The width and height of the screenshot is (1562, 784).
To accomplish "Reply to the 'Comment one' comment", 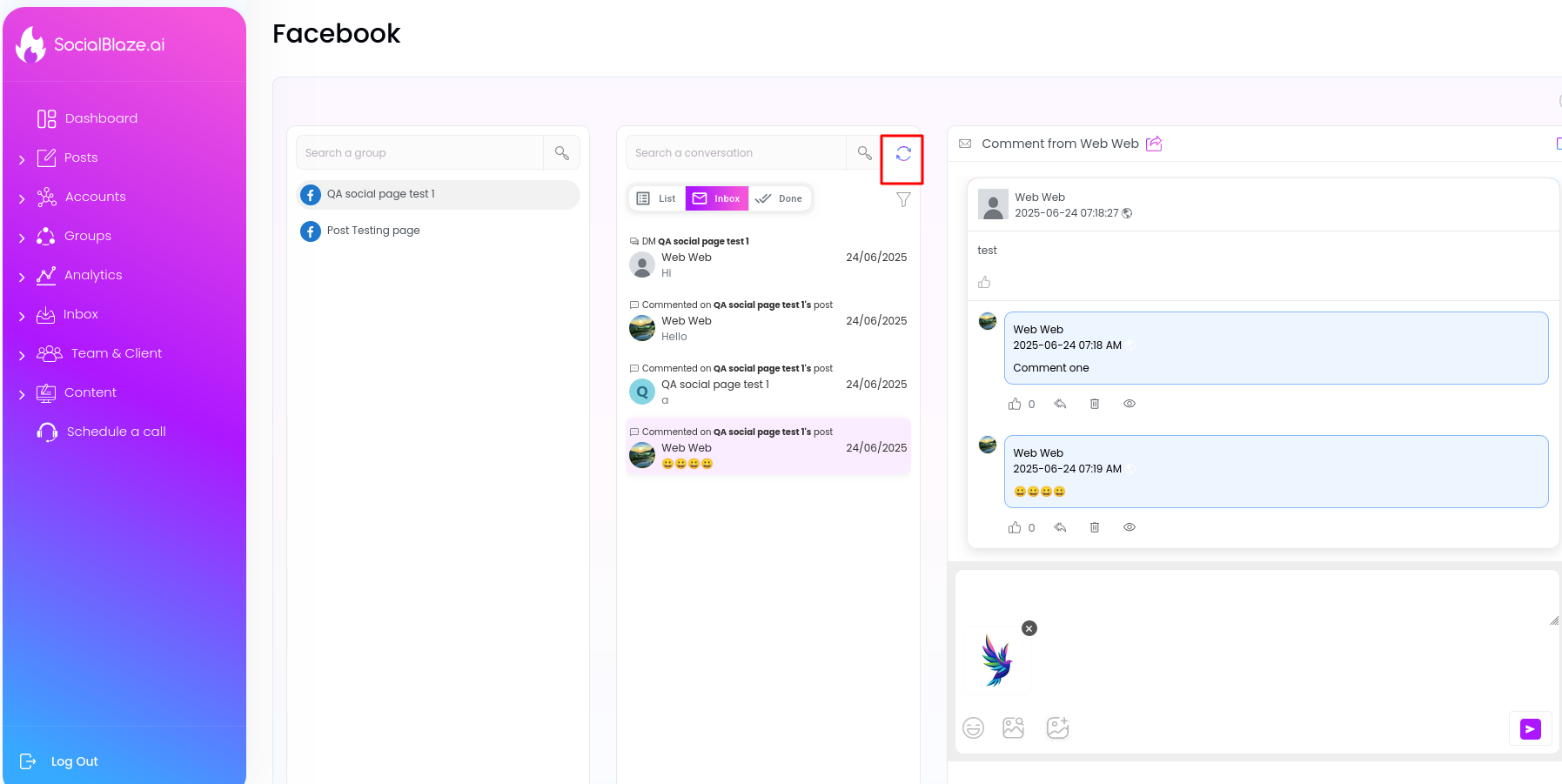I will pos(1060,404).
